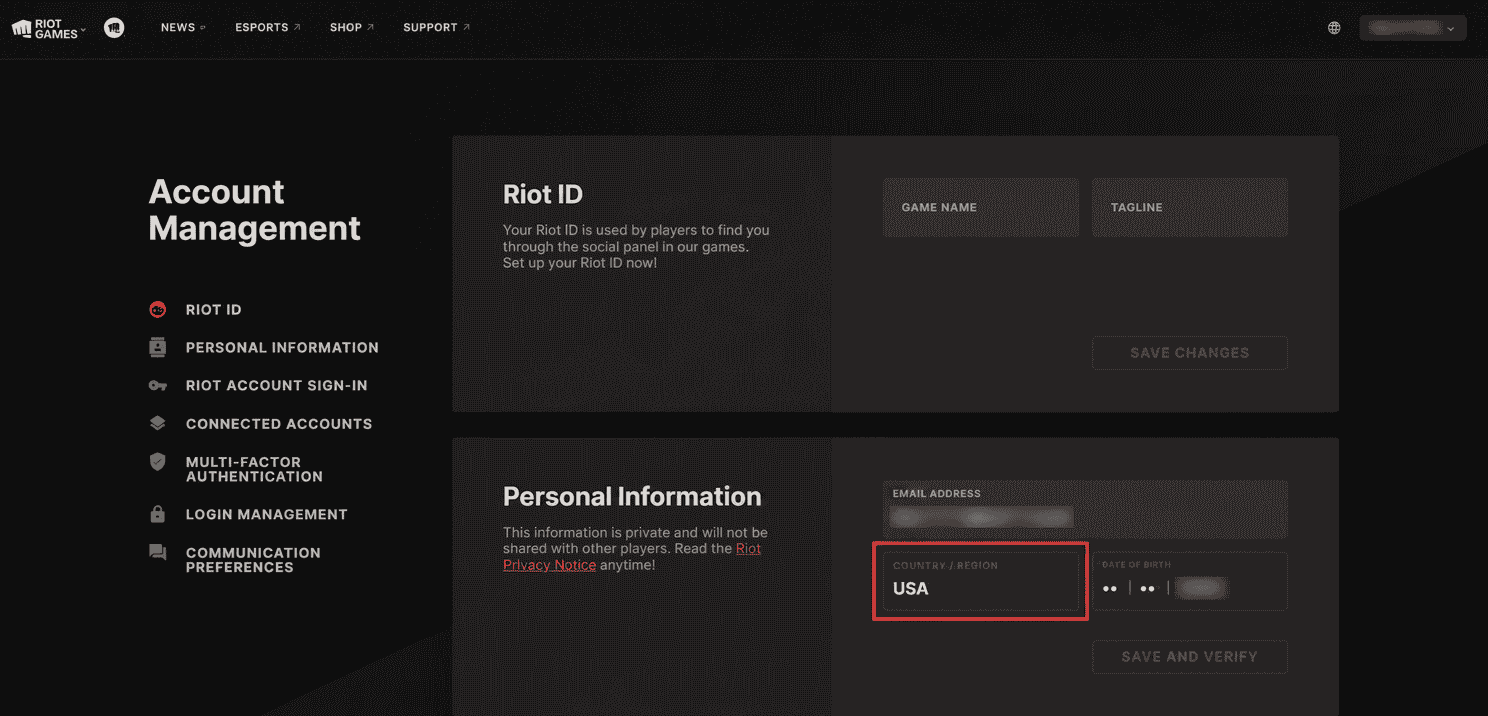Go to Riot ID section

(214, 310)
